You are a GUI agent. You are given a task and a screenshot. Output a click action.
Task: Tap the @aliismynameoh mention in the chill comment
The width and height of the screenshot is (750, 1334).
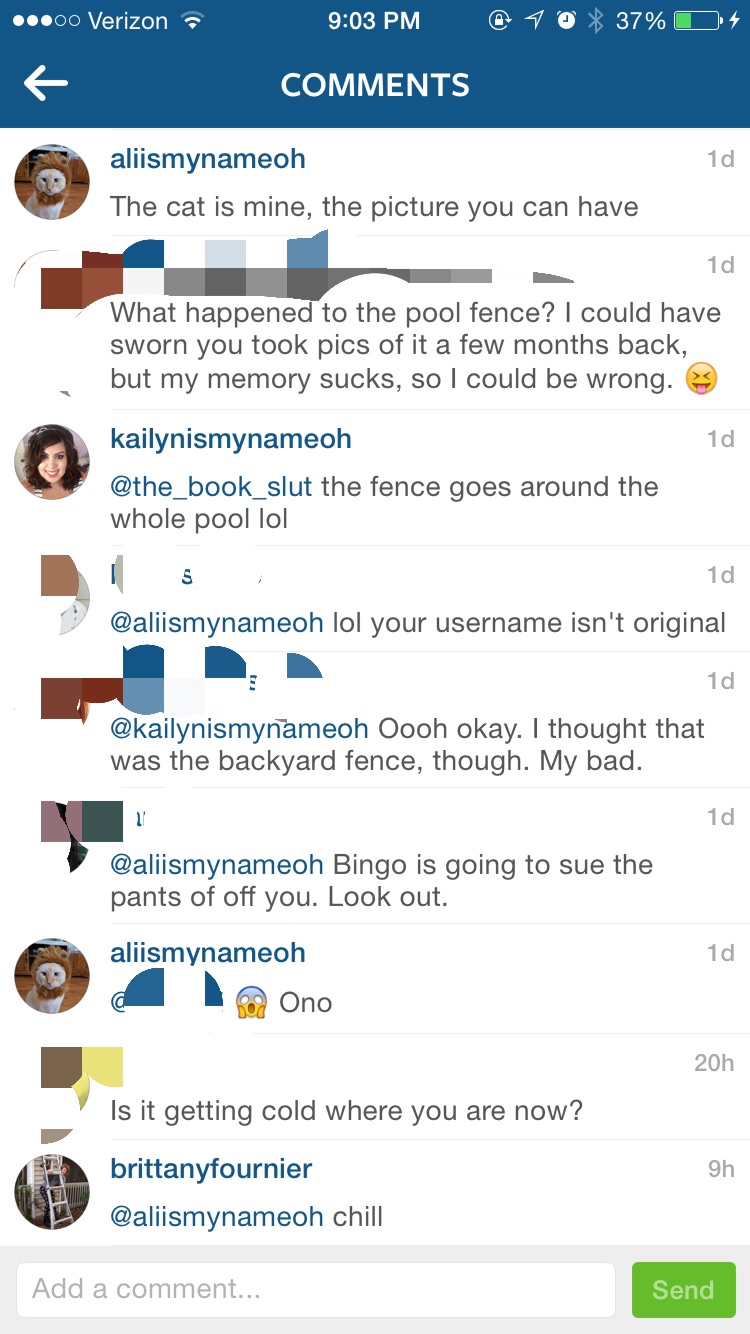click(x=217, y=1217)
